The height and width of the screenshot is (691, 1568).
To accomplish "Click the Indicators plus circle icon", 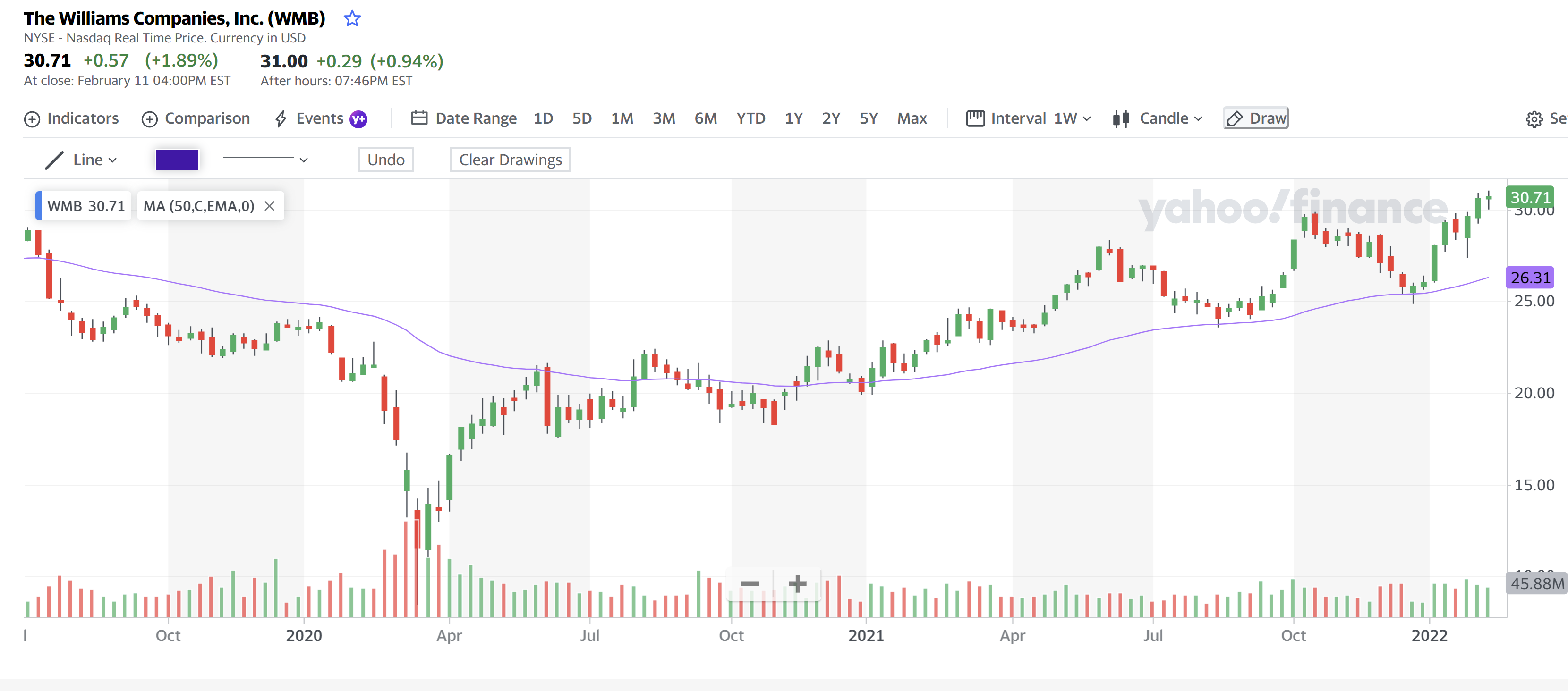I will click(32, 119).
